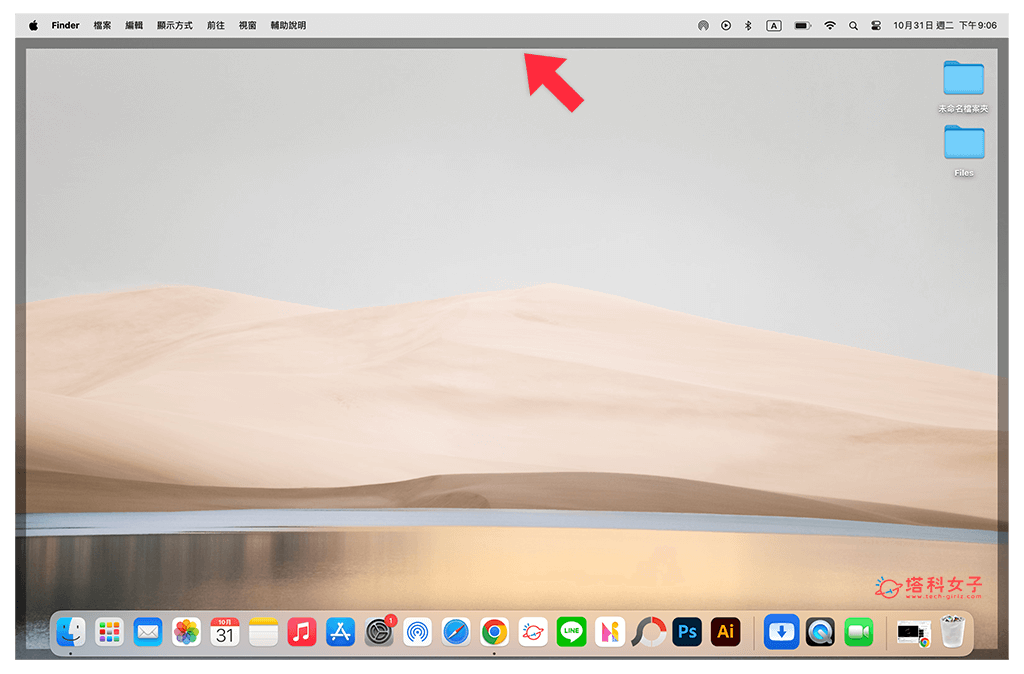Image resolution: width=1024 pixels, height=674 pixels.
Task: Open Control Center in the menu bar
Action: pyautogui.click(x=877, y=26)
